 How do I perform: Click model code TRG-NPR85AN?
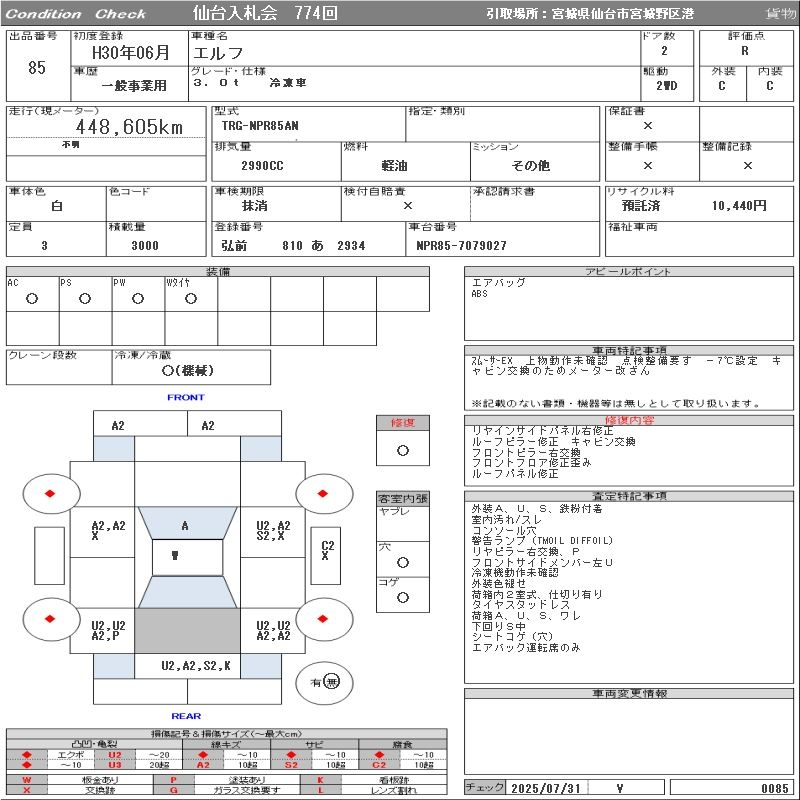point(260,126)
